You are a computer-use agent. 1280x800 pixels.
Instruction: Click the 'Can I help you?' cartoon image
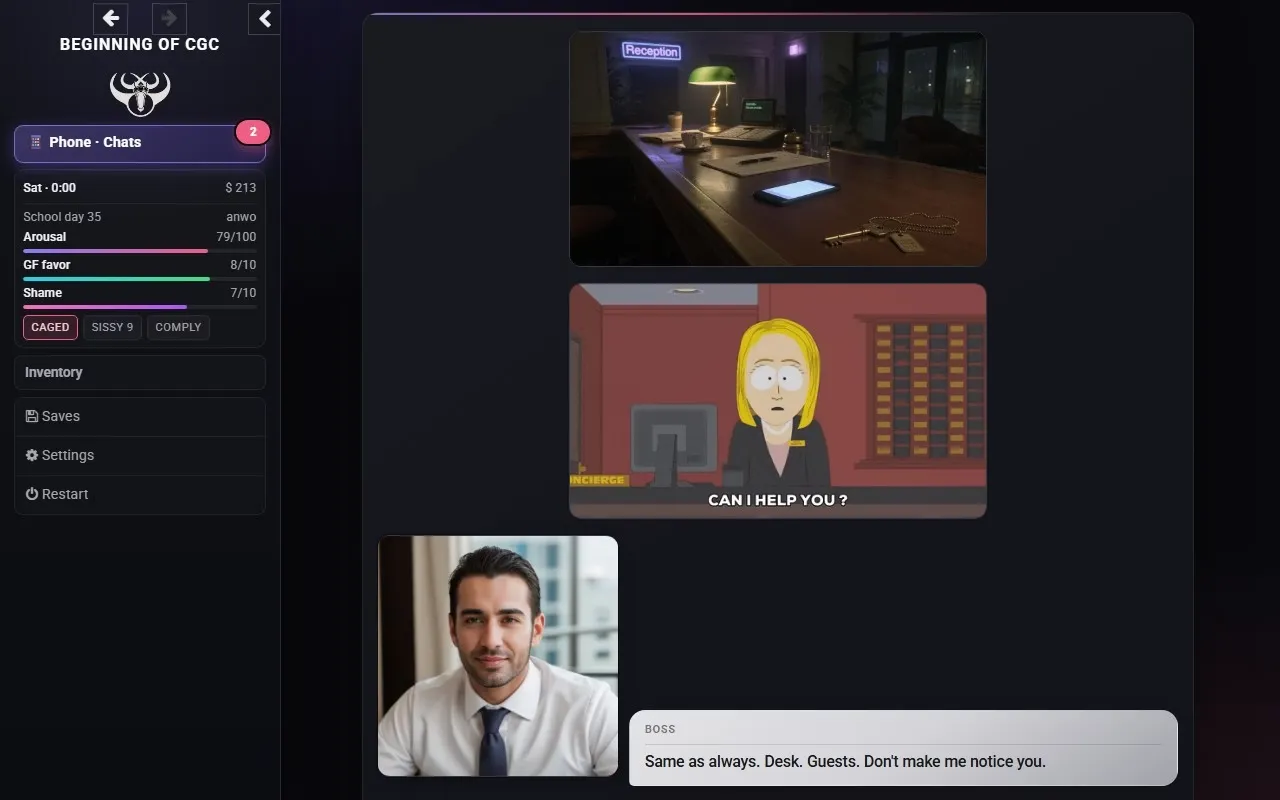778,401
